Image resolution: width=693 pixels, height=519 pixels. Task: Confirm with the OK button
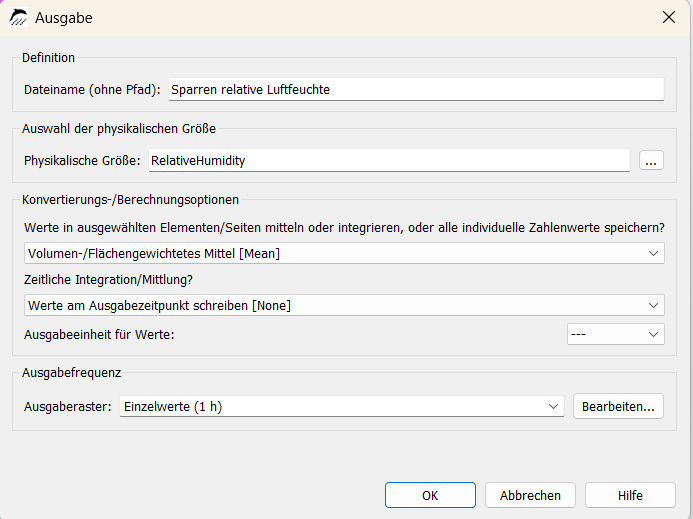430,495
